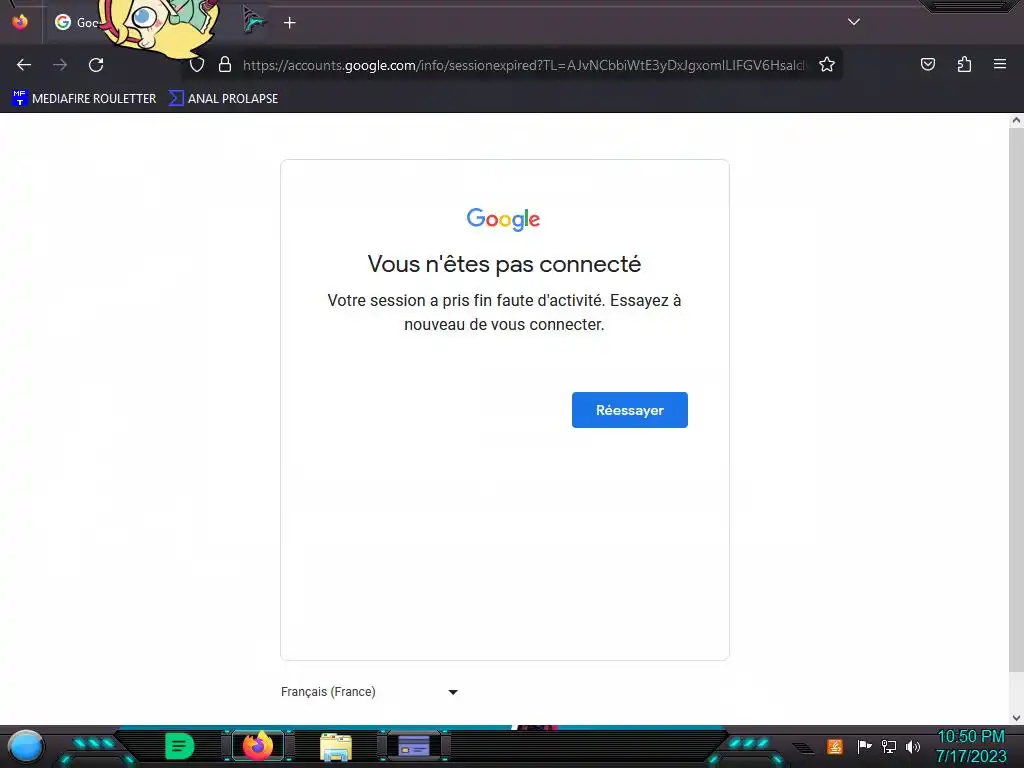The image size is (1024, 768).
Task: Save page to Pocket
Action: pyautogui.click(x=927, y=65)
